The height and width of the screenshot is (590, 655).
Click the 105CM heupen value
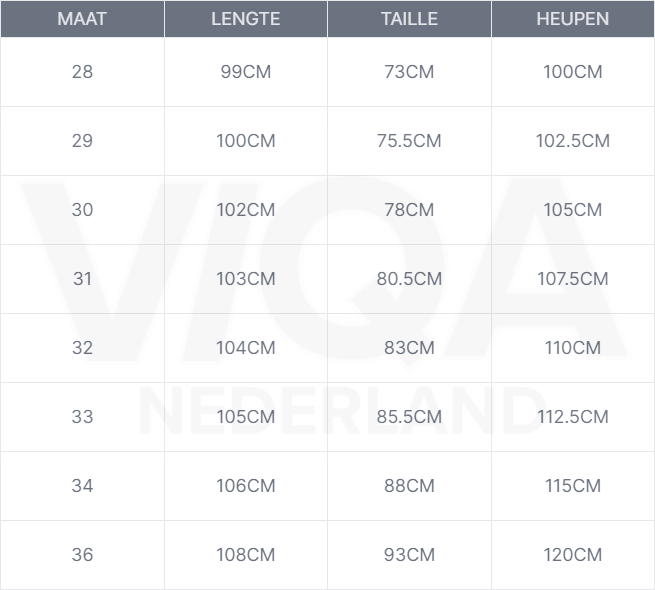(x=573, y=210)
